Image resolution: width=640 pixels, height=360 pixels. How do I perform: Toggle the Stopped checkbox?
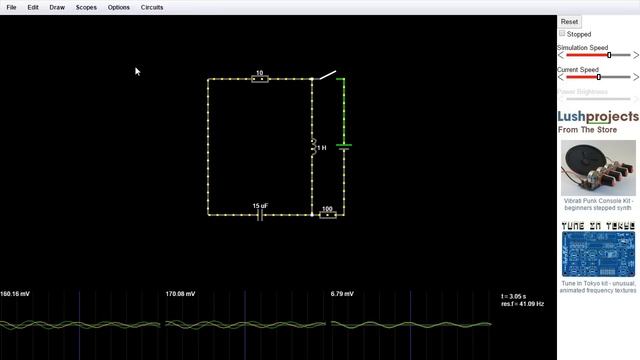(562, 33)
